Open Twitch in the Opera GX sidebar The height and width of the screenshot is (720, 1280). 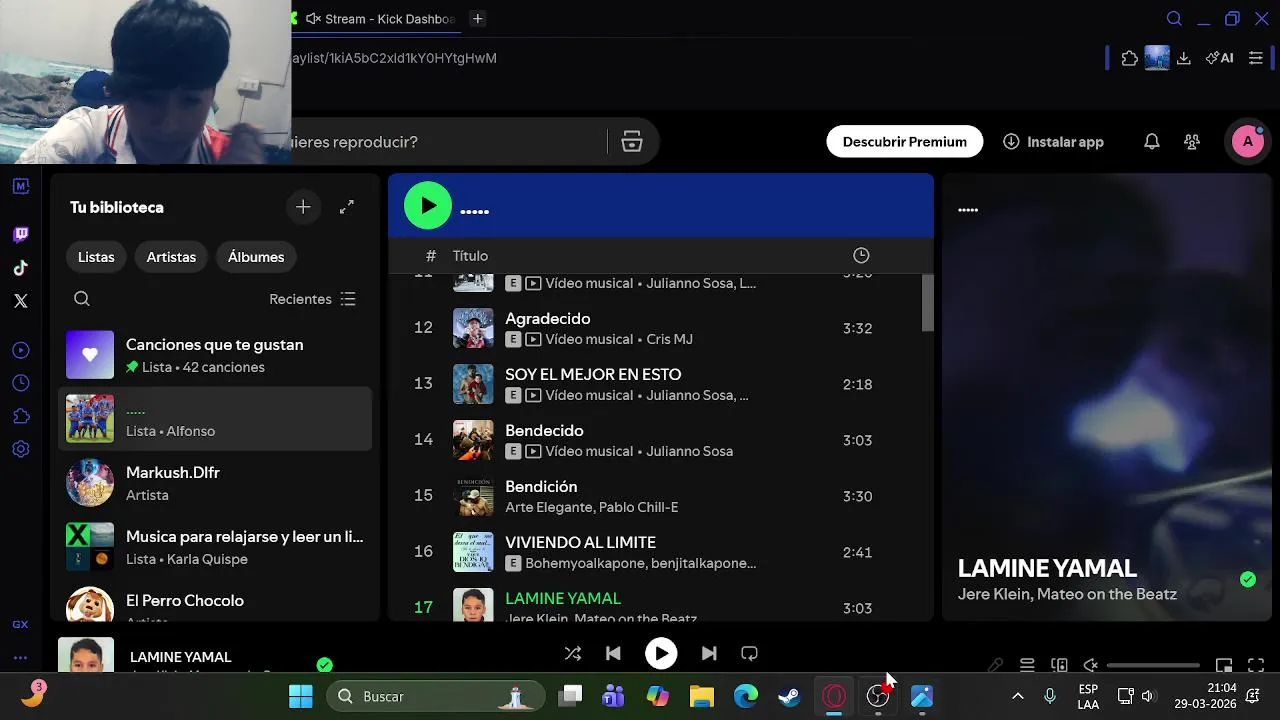tap(20, 235)
